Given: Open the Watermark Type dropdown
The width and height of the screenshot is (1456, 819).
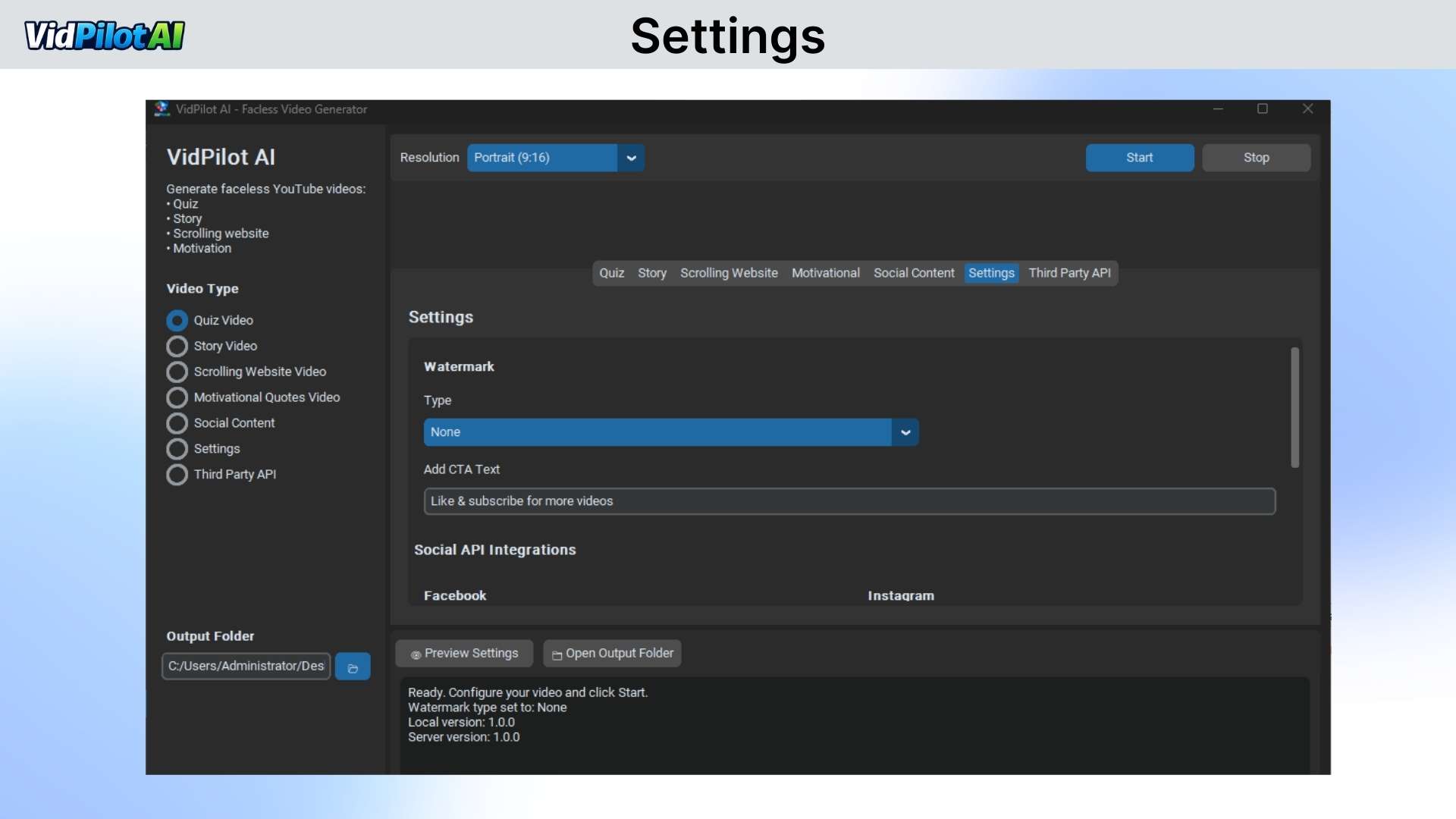Looking at the screenshot, I should (905, 432).
